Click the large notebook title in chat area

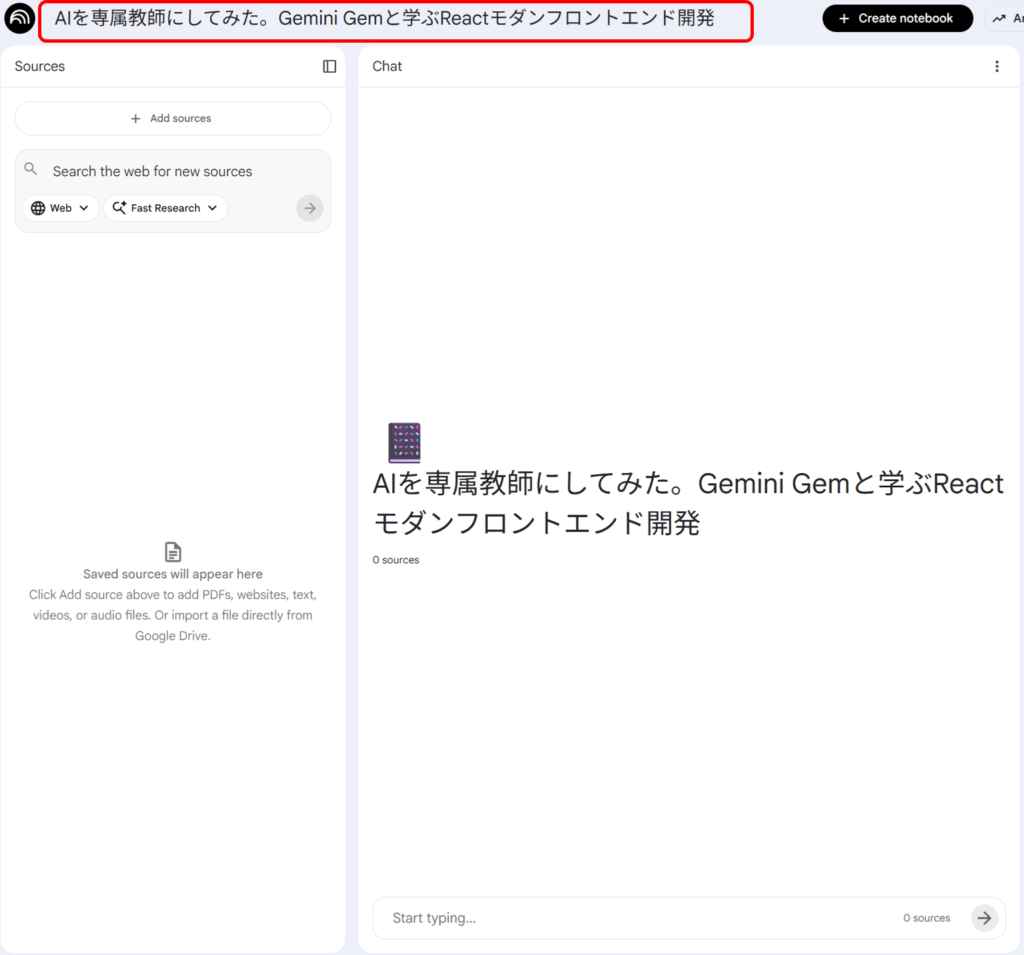(688, 503)
